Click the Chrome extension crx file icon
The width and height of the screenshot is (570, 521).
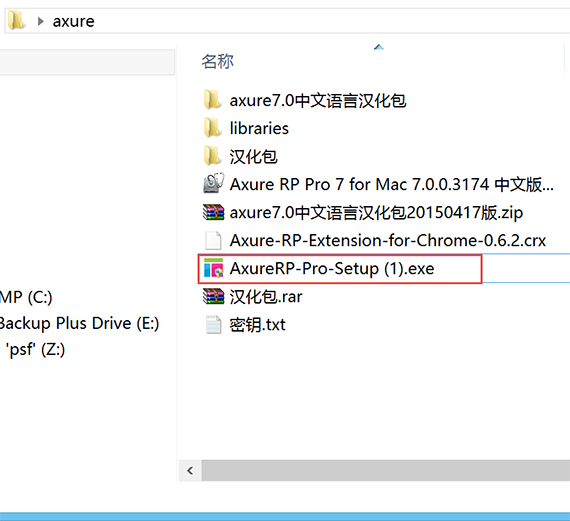pos(213,240)
